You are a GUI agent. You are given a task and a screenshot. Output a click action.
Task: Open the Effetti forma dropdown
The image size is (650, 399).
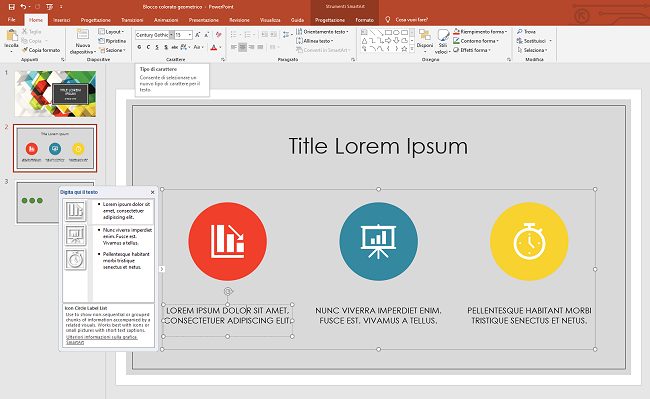point(472,50)
